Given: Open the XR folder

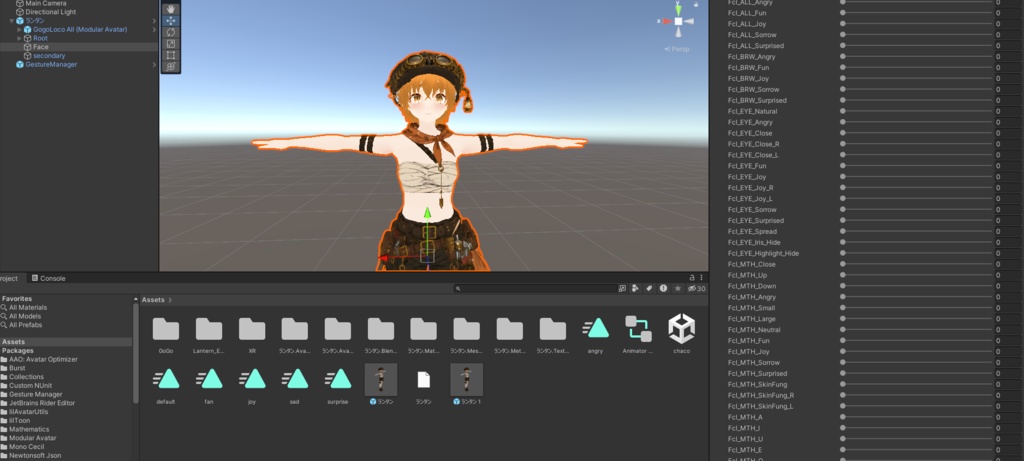Looking at the screenshot, I should [x=252, y=328].
